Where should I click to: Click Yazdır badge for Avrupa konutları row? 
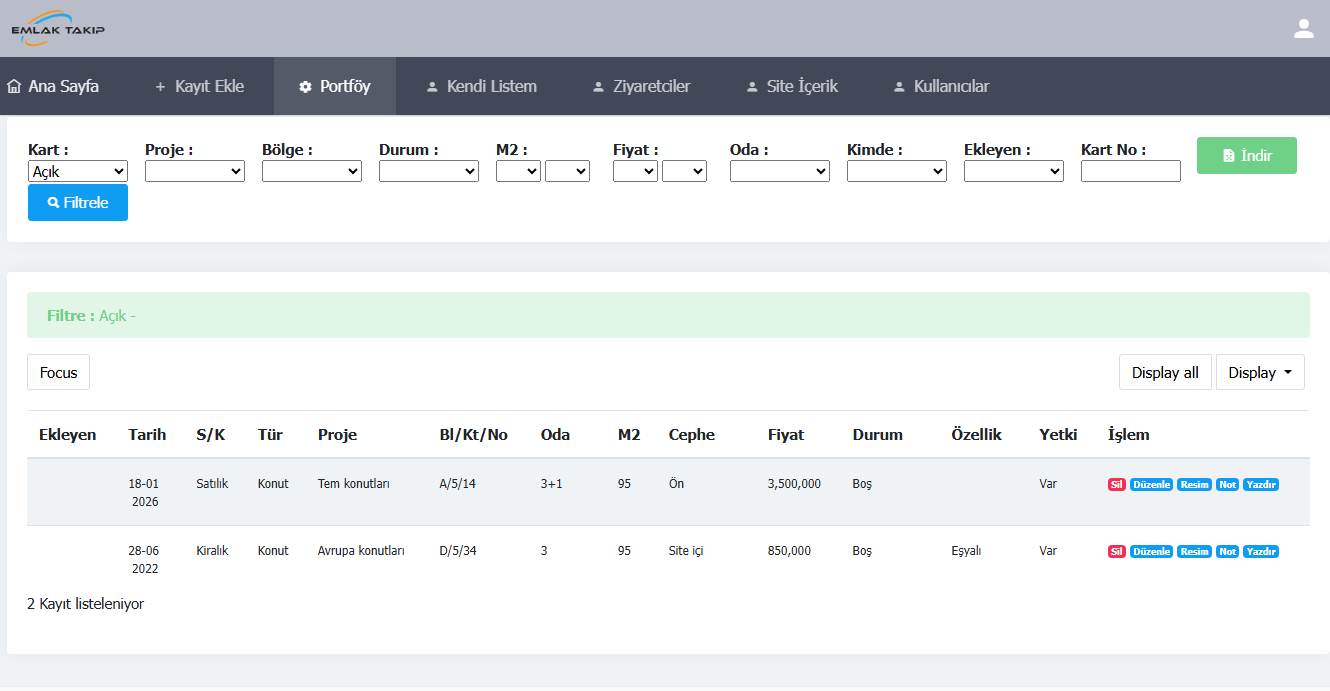(x=1261, y=552)
